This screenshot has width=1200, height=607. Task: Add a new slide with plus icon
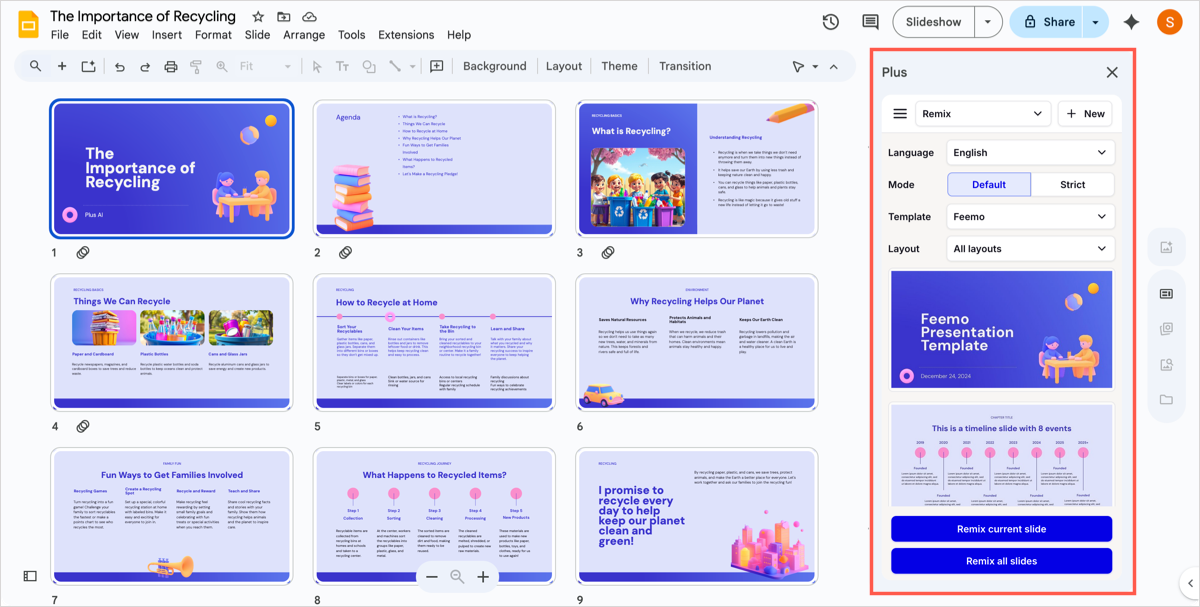click(62, 66)
